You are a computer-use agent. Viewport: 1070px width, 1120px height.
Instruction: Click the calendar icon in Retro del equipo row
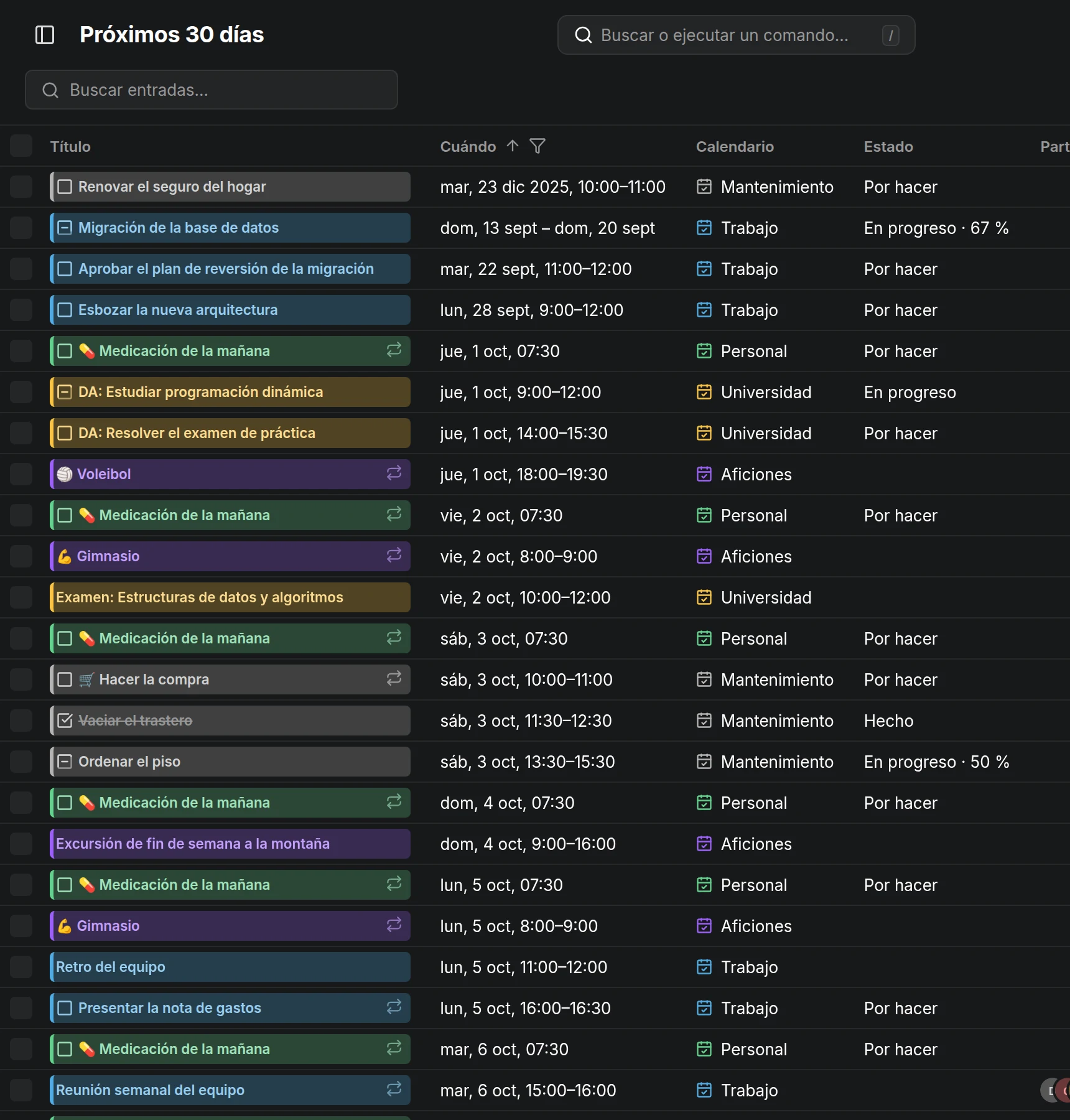pyautogui.click(x=704, y=967)
